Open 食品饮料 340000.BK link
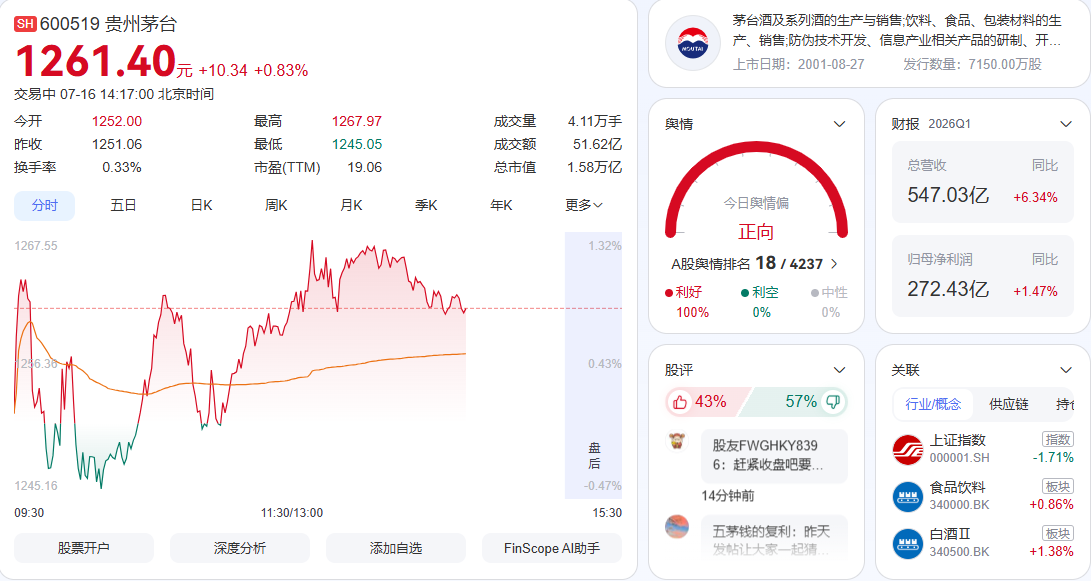The width and height of the screenshot is (1091, 581). tap(982, 496)
